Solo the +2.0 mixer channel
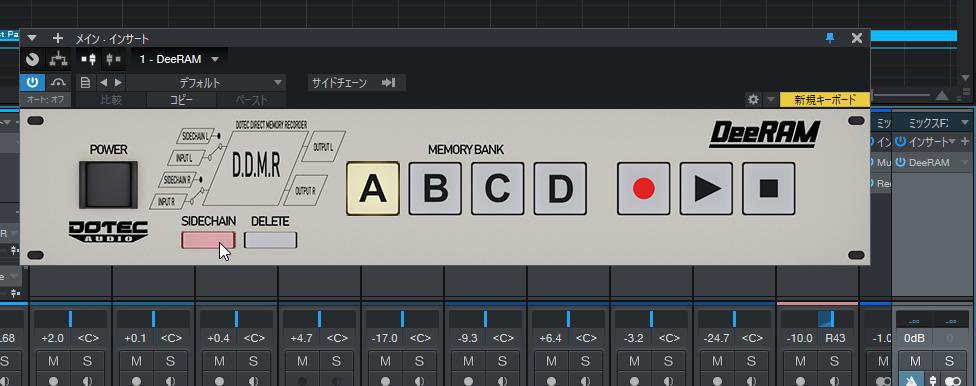976x386 pixels. [x=88, y=361]
